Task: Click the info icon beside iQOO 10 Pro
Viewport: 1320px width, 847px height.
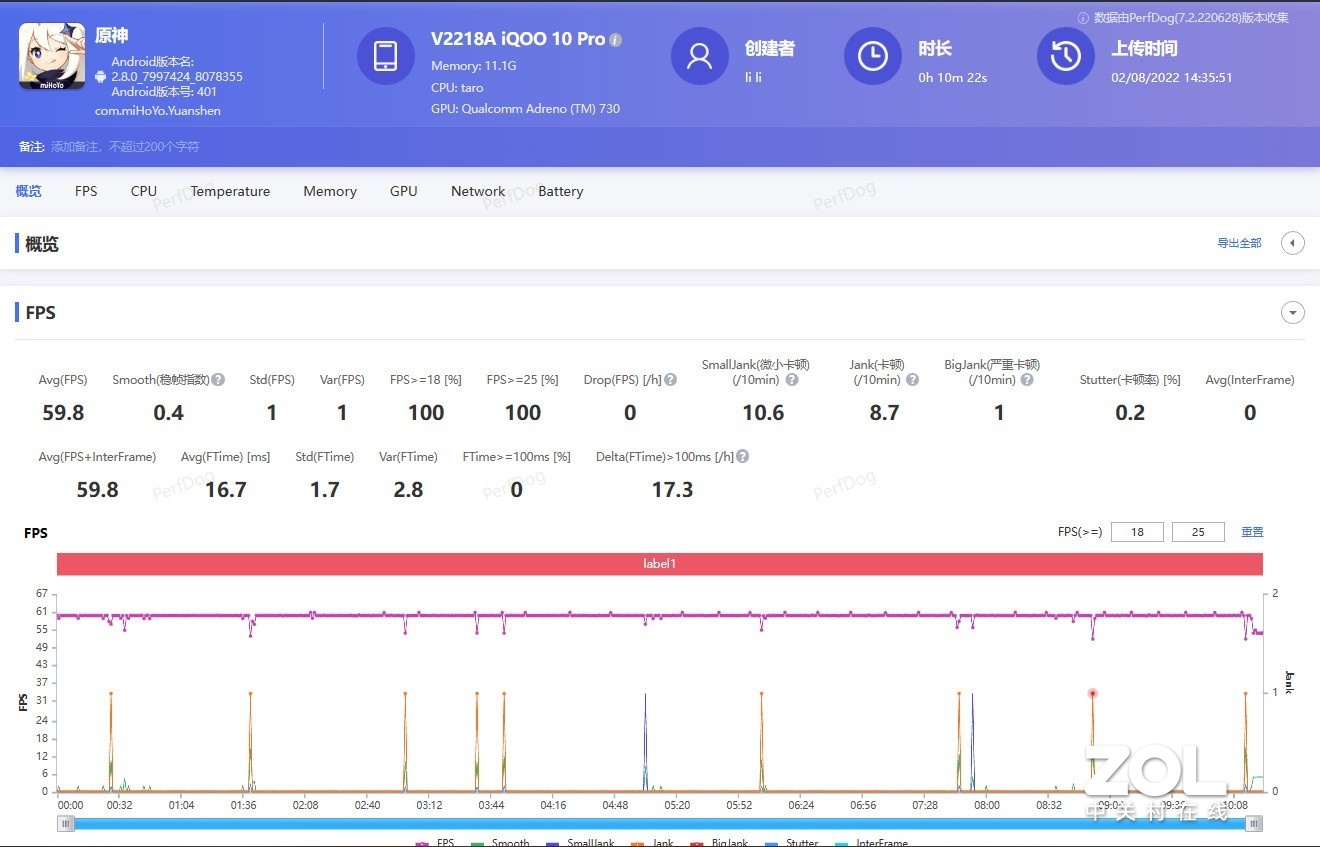Action: pyautogui.click(x=616, y=40)
